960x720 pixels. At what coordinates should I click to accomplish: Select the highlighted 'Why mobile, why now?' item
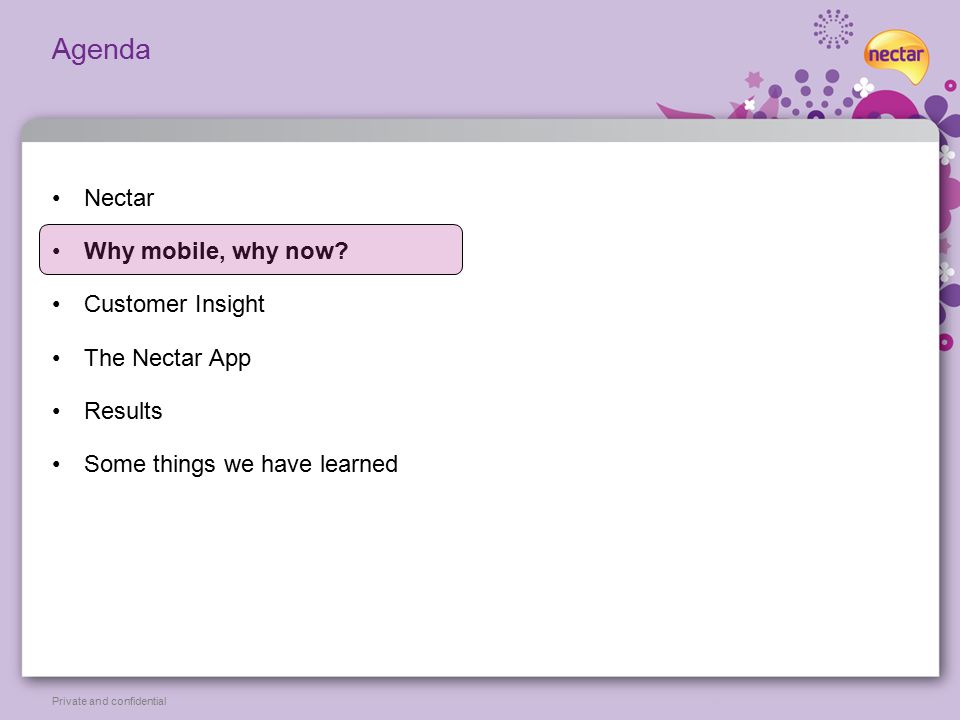coord(251,250)
